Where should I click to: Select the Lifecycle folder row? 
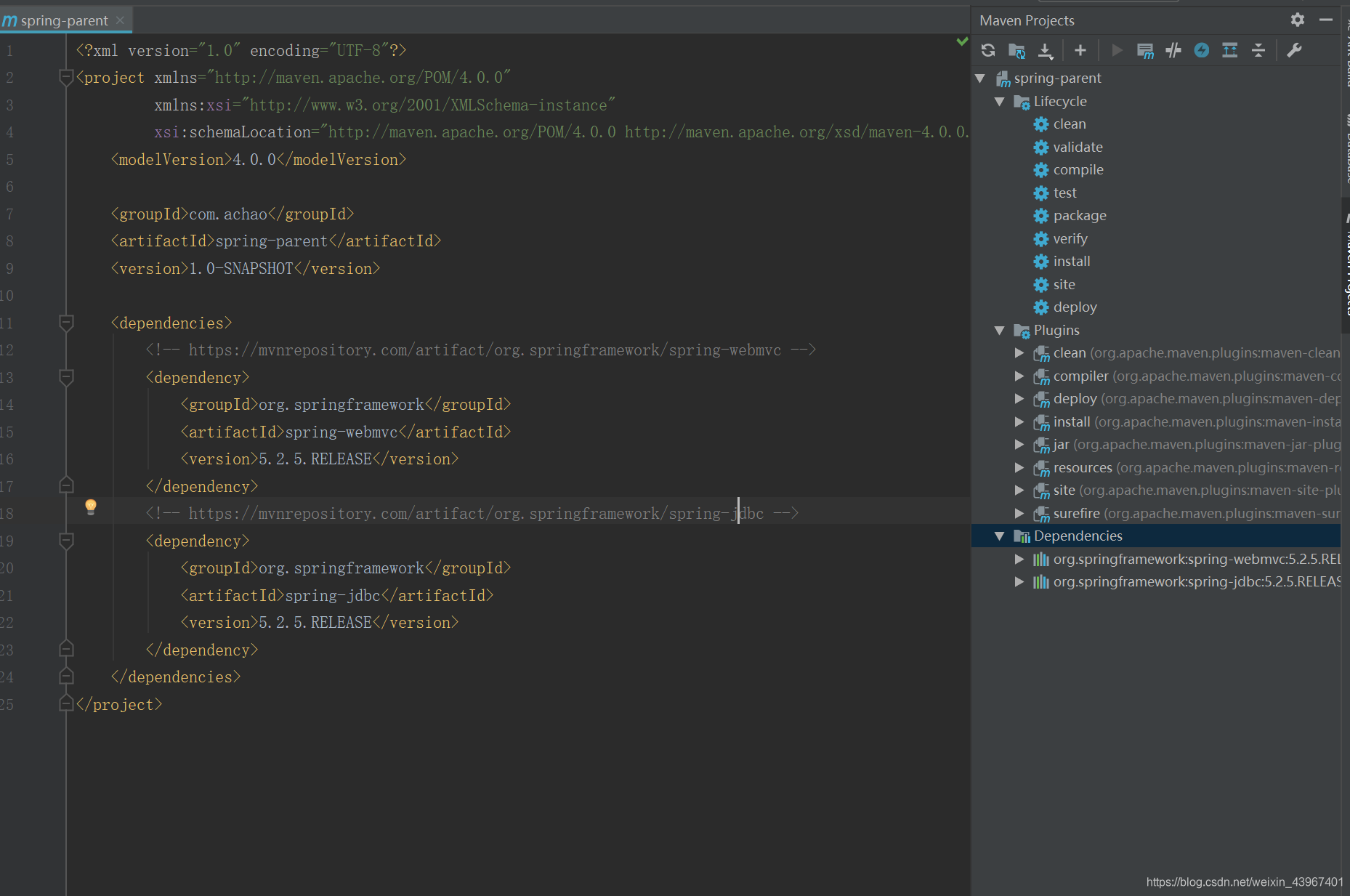(1155, 101)
